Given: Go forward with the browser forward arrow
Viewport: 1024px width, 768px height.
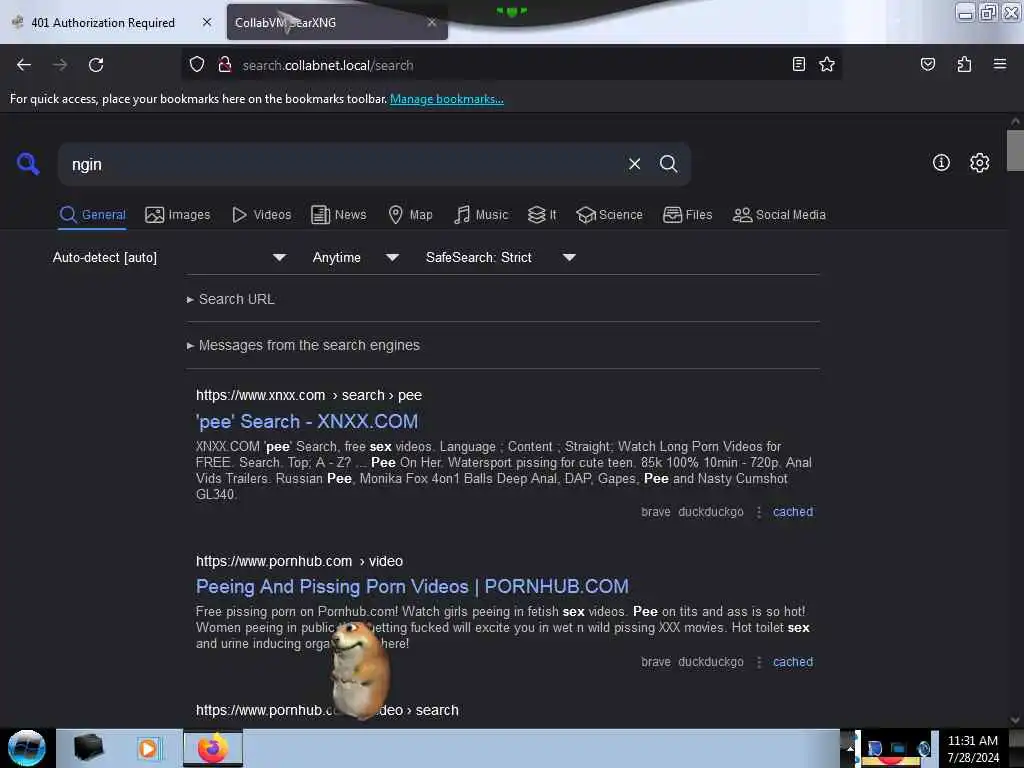Looking at the screenshot, I should coord(60,65).
